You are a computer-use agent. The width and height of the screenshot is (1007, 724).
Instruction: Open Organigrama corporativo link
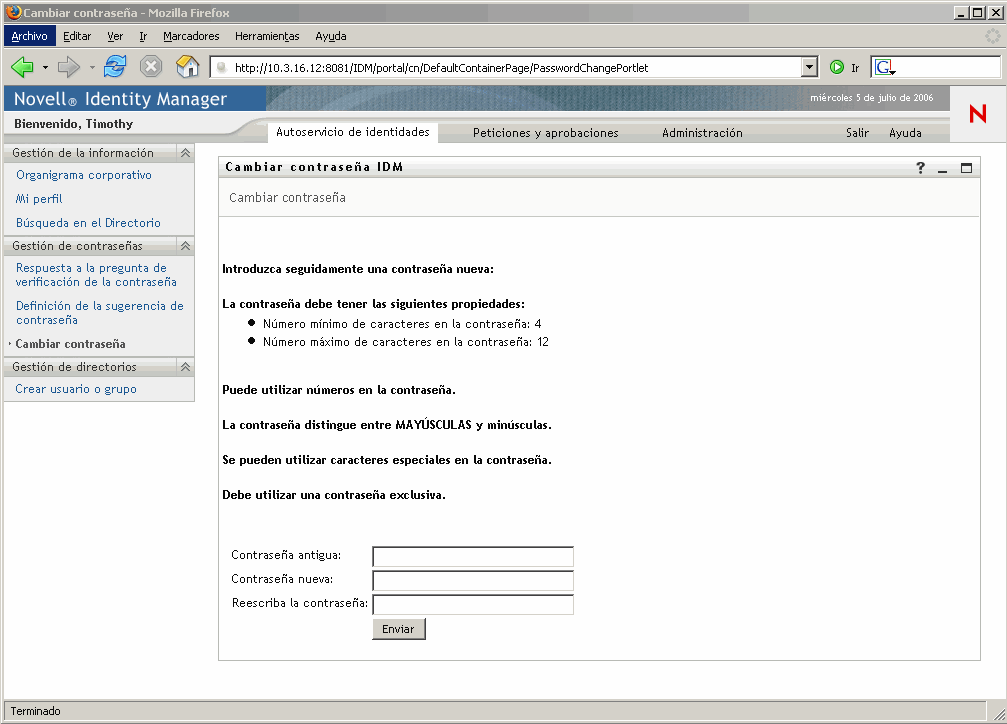click(84, 175)
